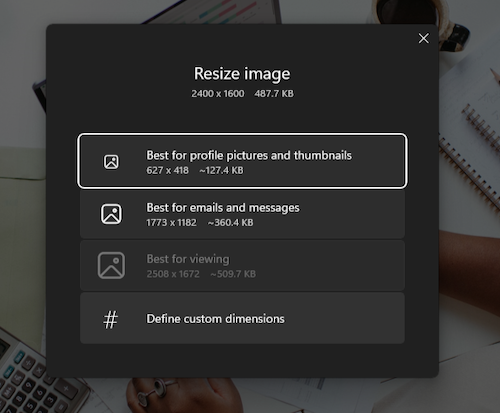
Task: Click the ~360.4 KB size estimate
Action: (231, 222)
